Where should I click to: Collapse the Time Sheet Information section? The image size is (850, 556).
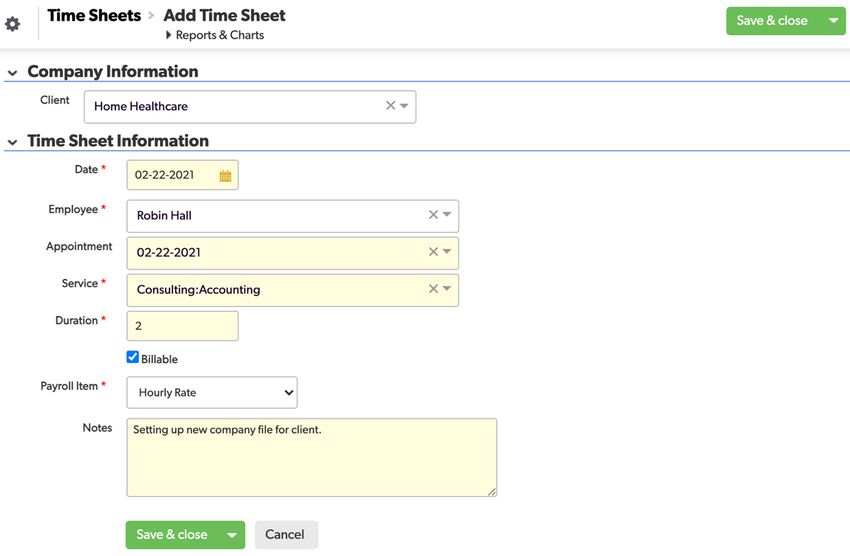pos(12,143)
